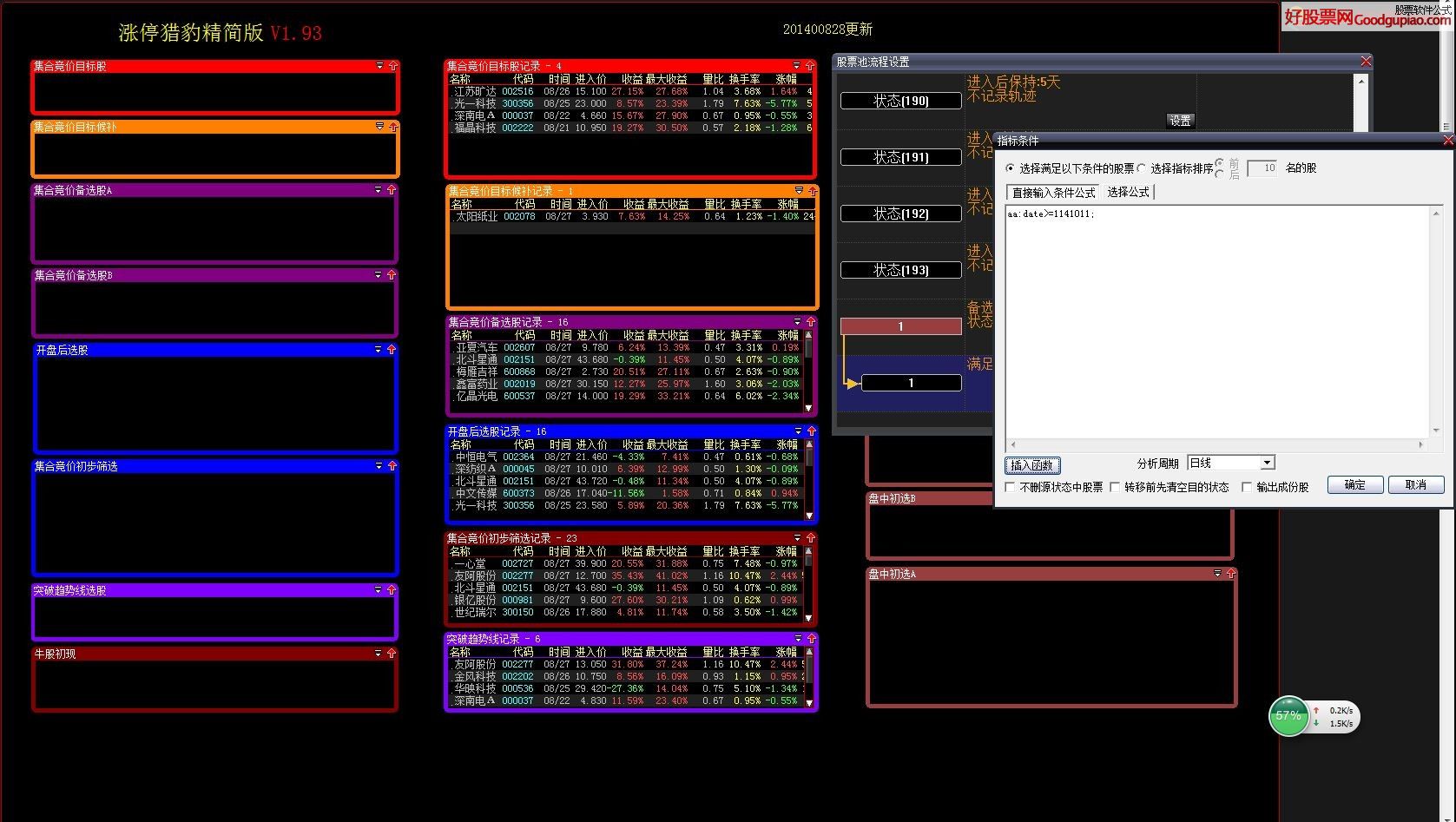The height and width of the screenshot is (822, 1456).
Task: Enable checkbox 不删源状态中股票
Action: click(1010, 487)
